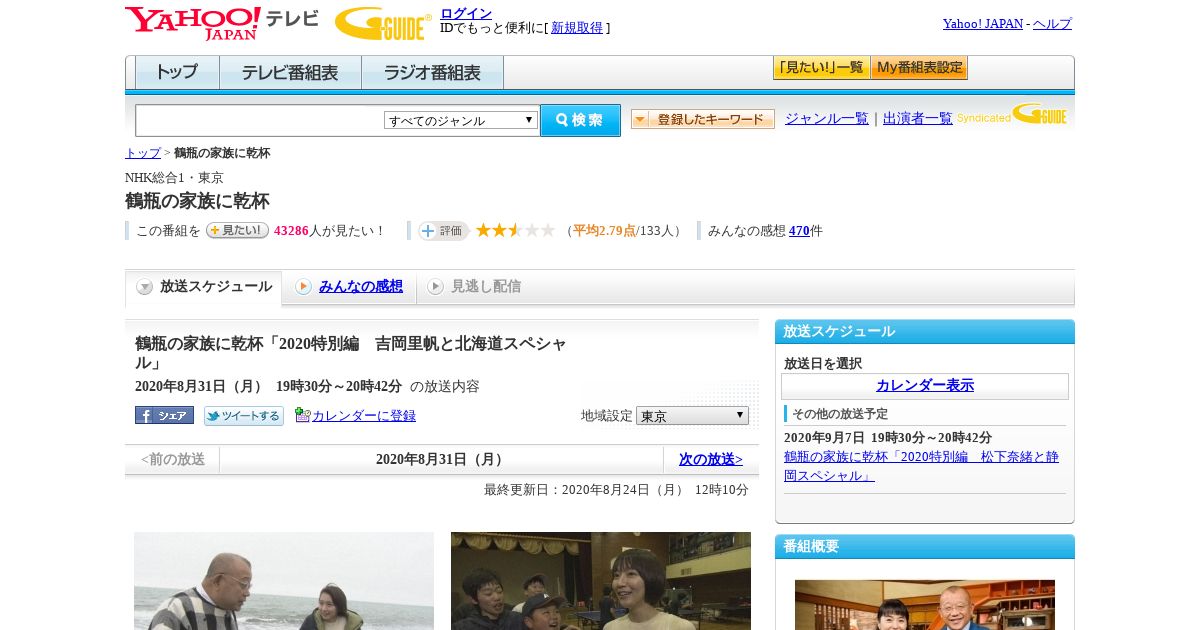
Task: Expand the 登録したキーワード dropdown
Action: coord(703,119)
